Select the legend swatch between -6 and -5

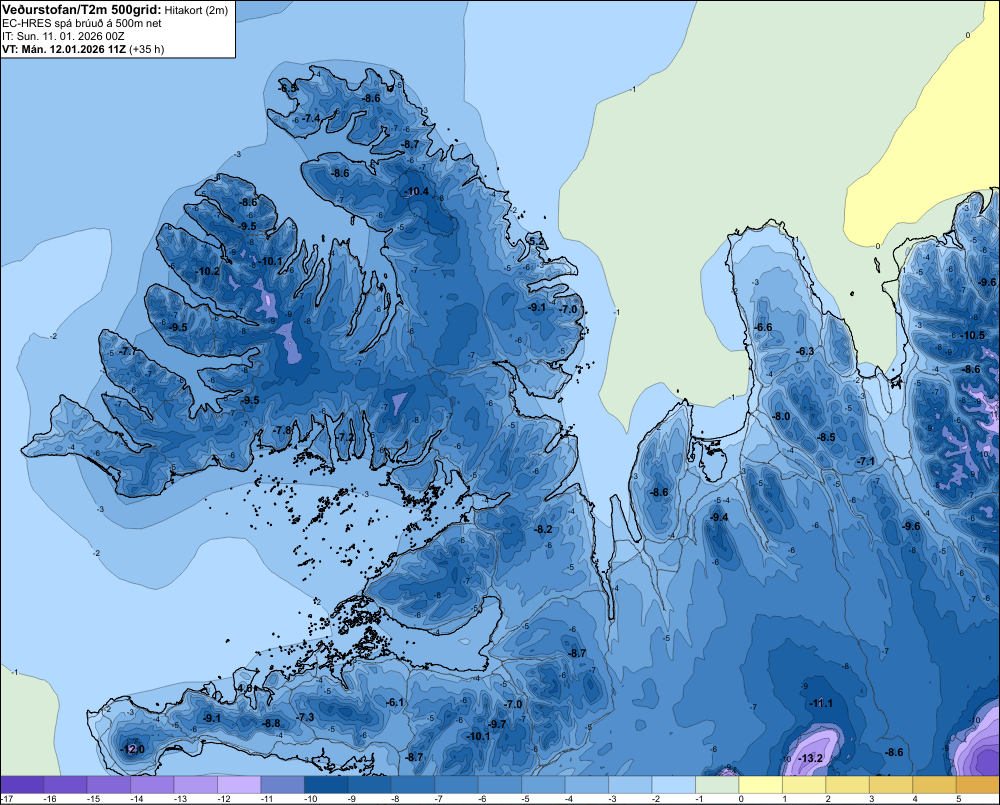tap(499, 785)
